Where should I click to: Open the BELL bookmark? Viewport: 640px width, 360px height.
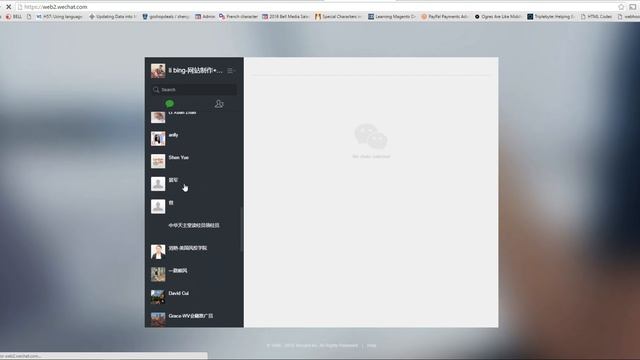(13, 17)
